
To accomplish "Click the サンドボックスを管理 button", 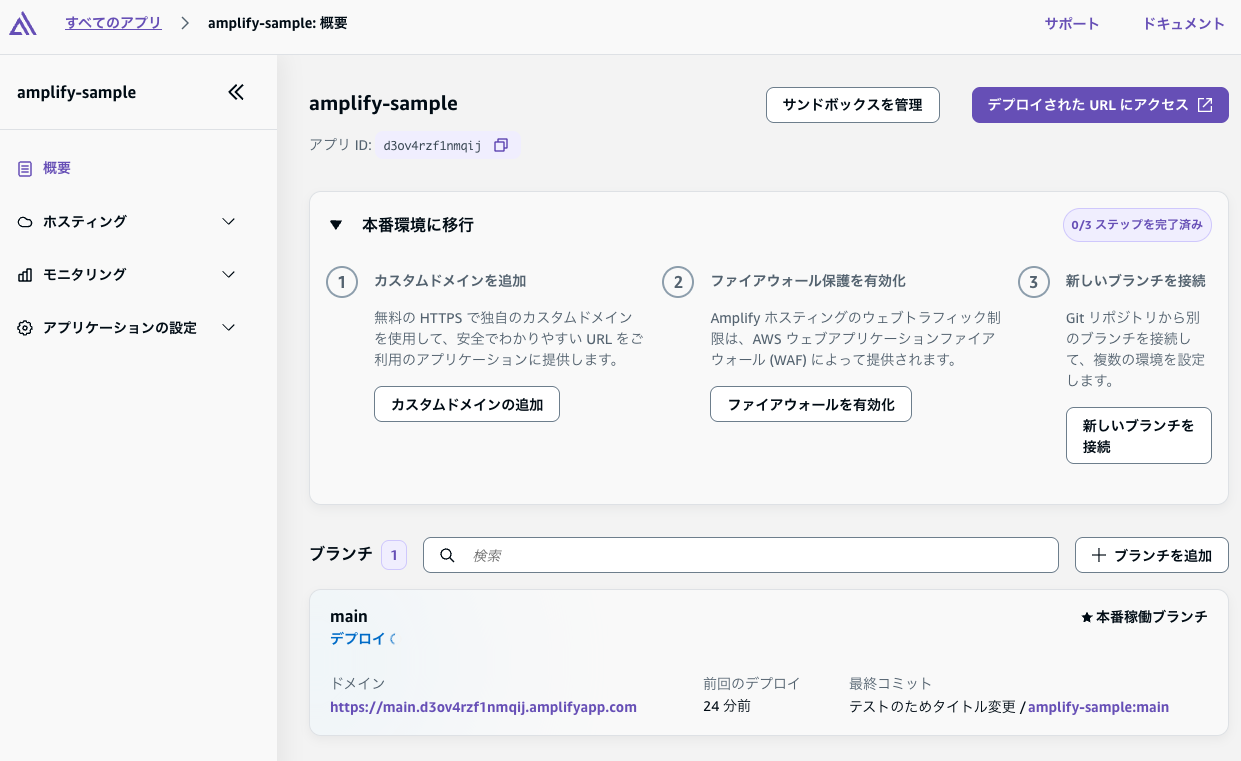I will point(852,105).
